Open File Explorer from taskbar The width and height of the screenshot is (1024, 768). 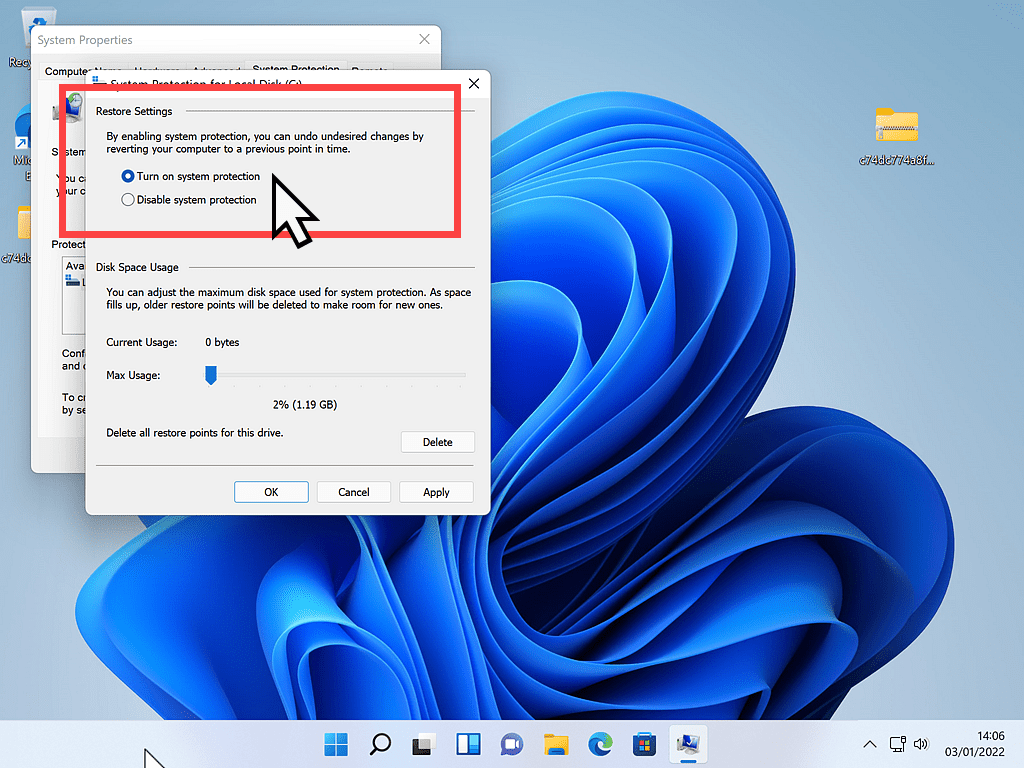556,744
